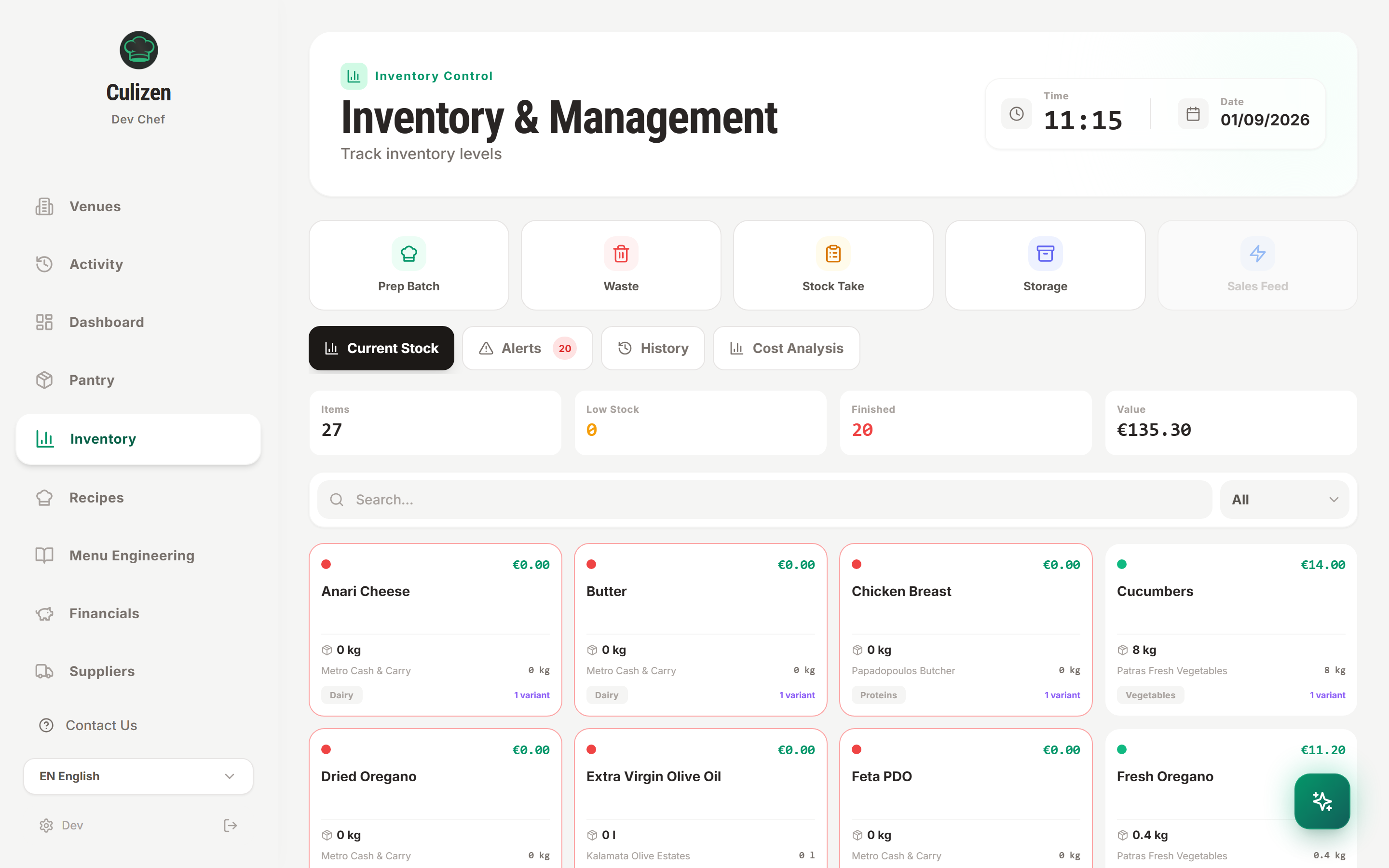Switch to the Alerts tab
This screenshot has height=868, width=1389.
pyautogui.click(x=528, y=349)
